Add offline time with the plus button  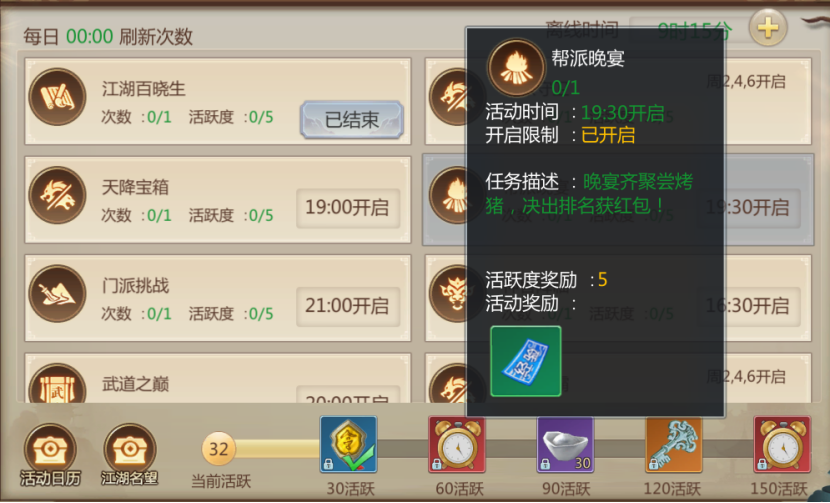click(768, 28)
